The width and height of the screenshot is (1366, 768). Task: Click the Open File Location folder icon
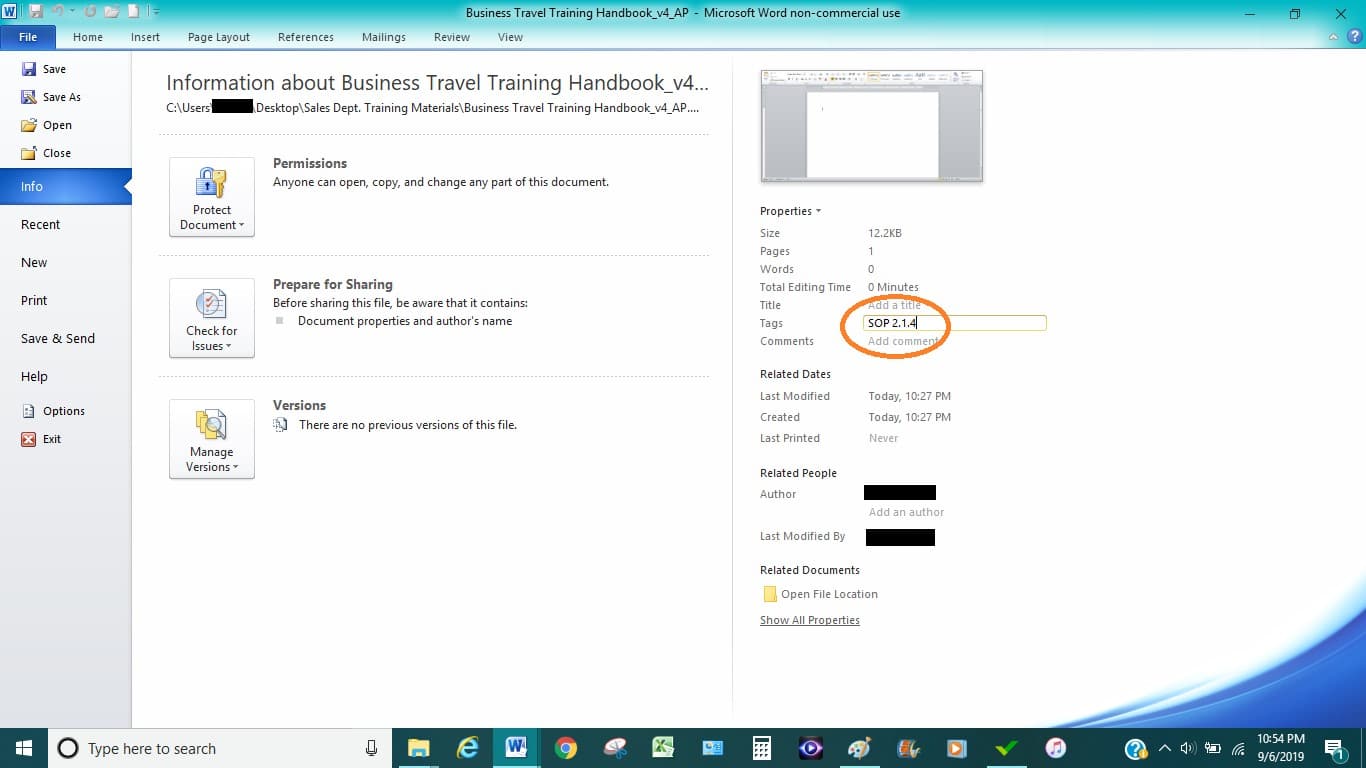(769, 593)
